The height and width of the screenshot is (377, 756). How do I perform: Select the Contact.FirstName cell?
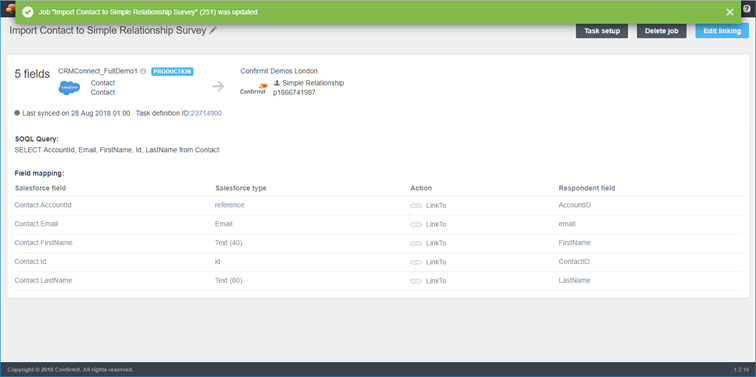pos(43,242)
